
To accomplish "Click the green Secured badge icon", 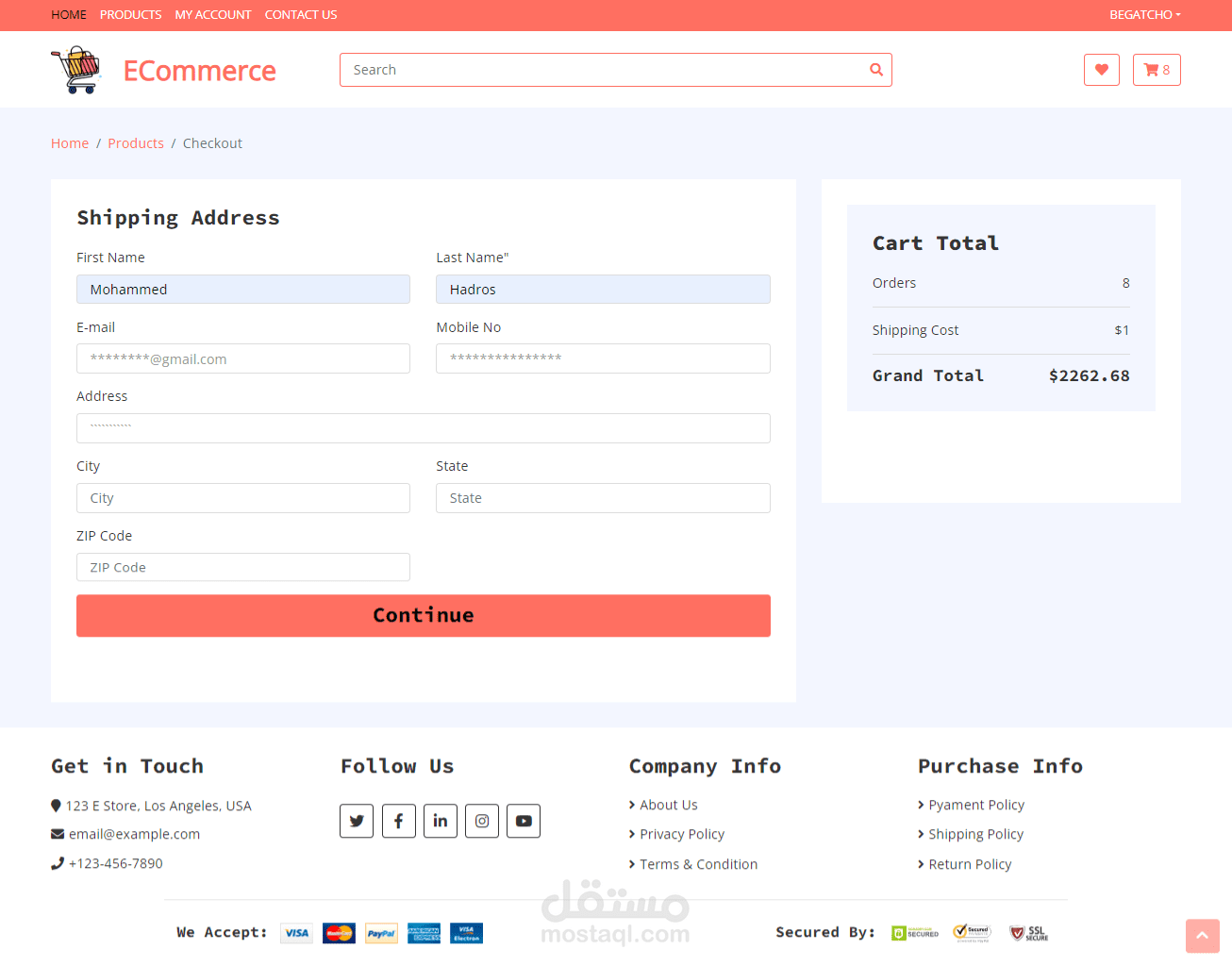I will pos(915,933).
